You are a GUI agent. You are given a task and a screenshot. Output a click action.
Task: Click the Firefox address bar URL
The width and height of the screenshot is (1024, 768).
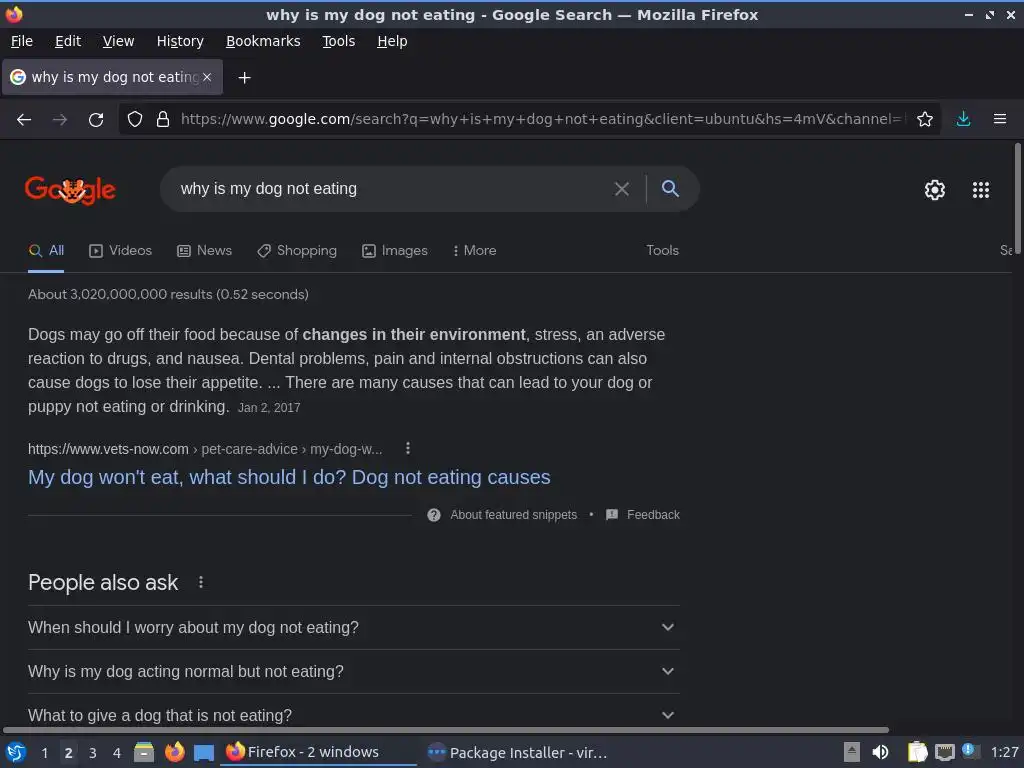542,119
